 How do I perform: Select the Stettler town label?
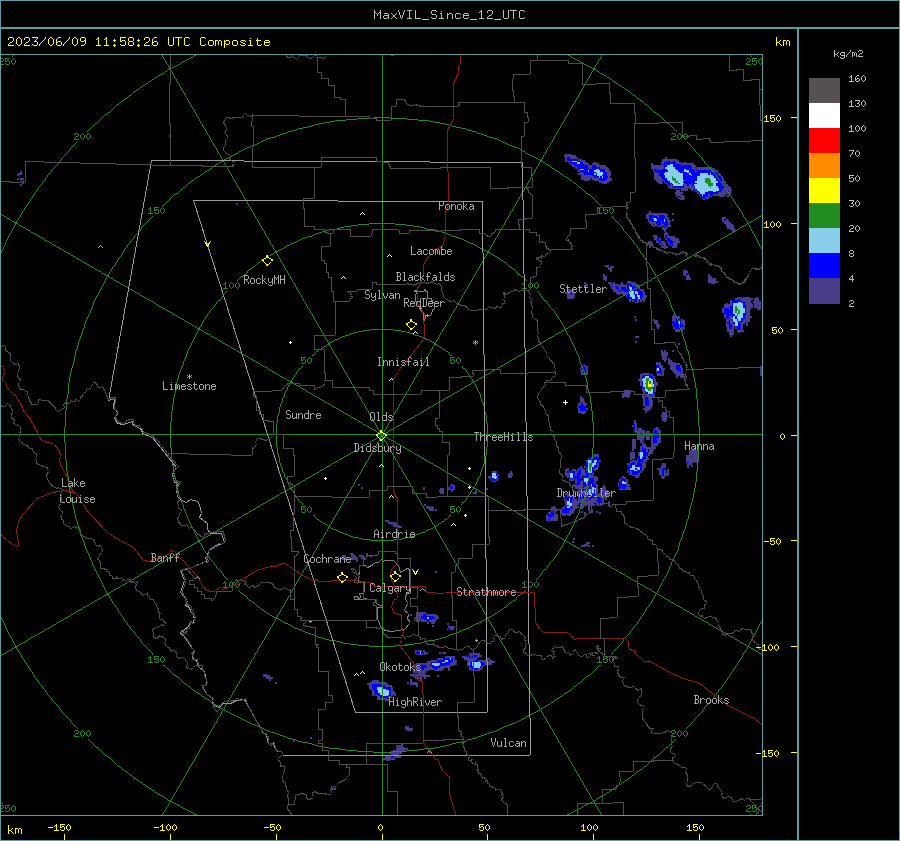(x=583, y=289)
